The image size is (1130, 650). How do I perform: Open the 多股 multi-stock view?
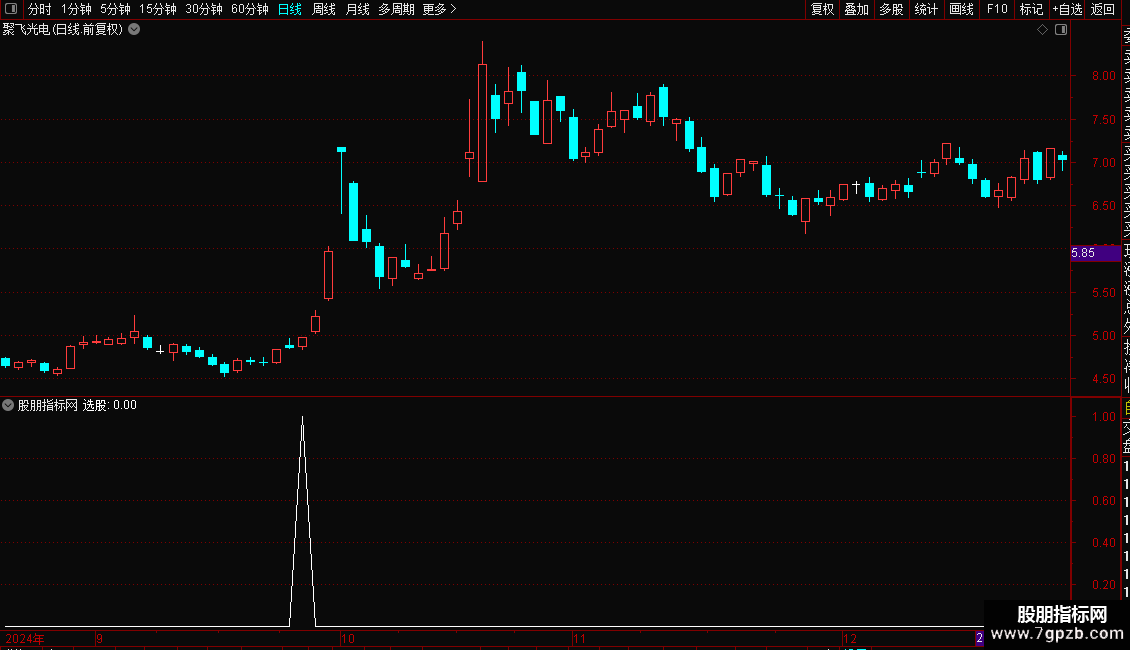[x=891, y=9]
